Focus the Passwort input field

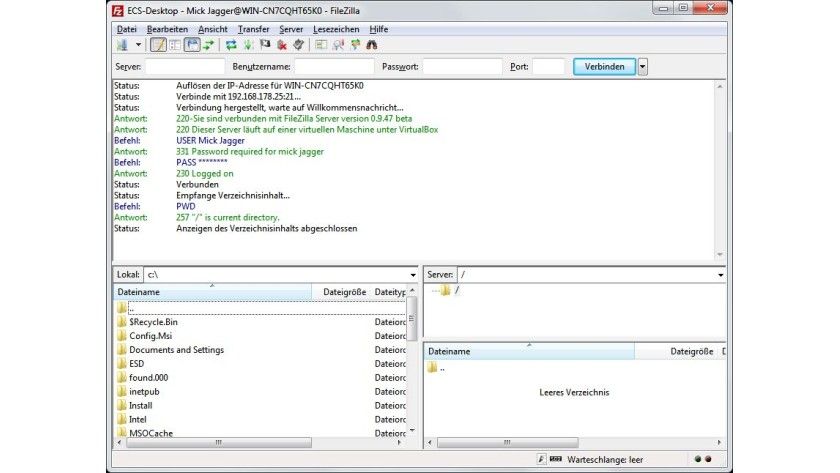(462, 66)
